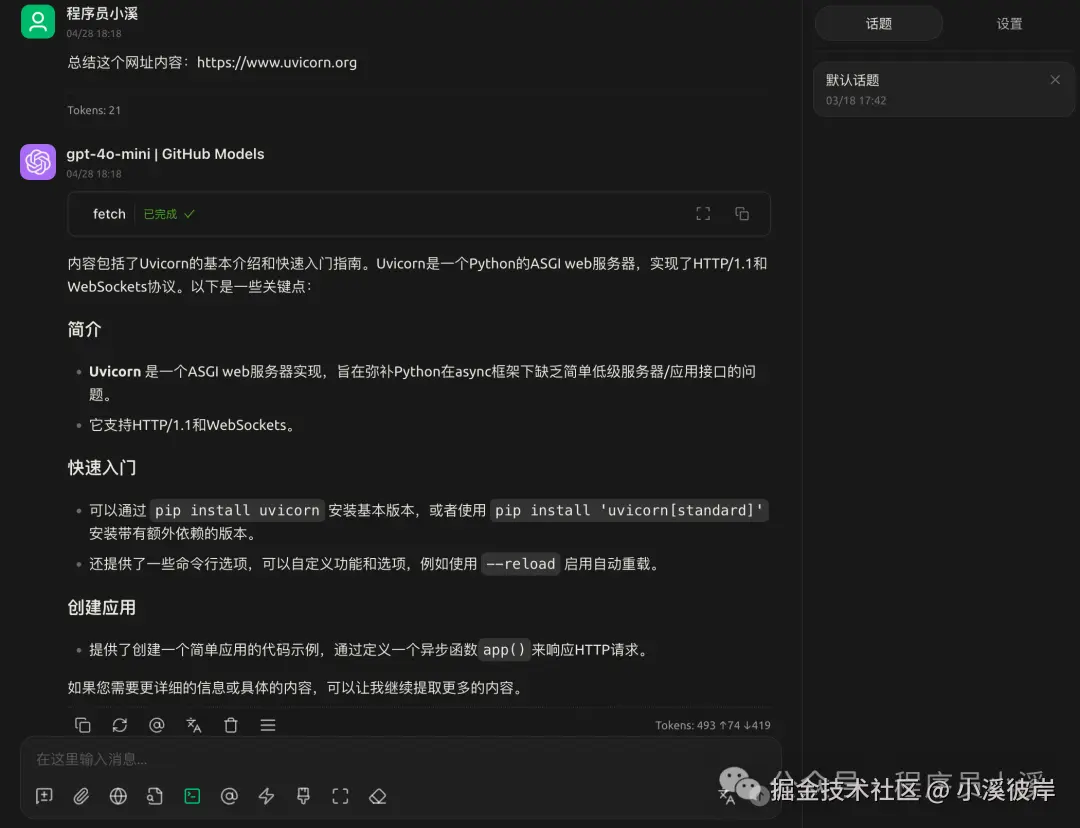Select the 默认话题 topic
Screen dimensions: 1080x828
pyautogui.click(x=944, y=90)
